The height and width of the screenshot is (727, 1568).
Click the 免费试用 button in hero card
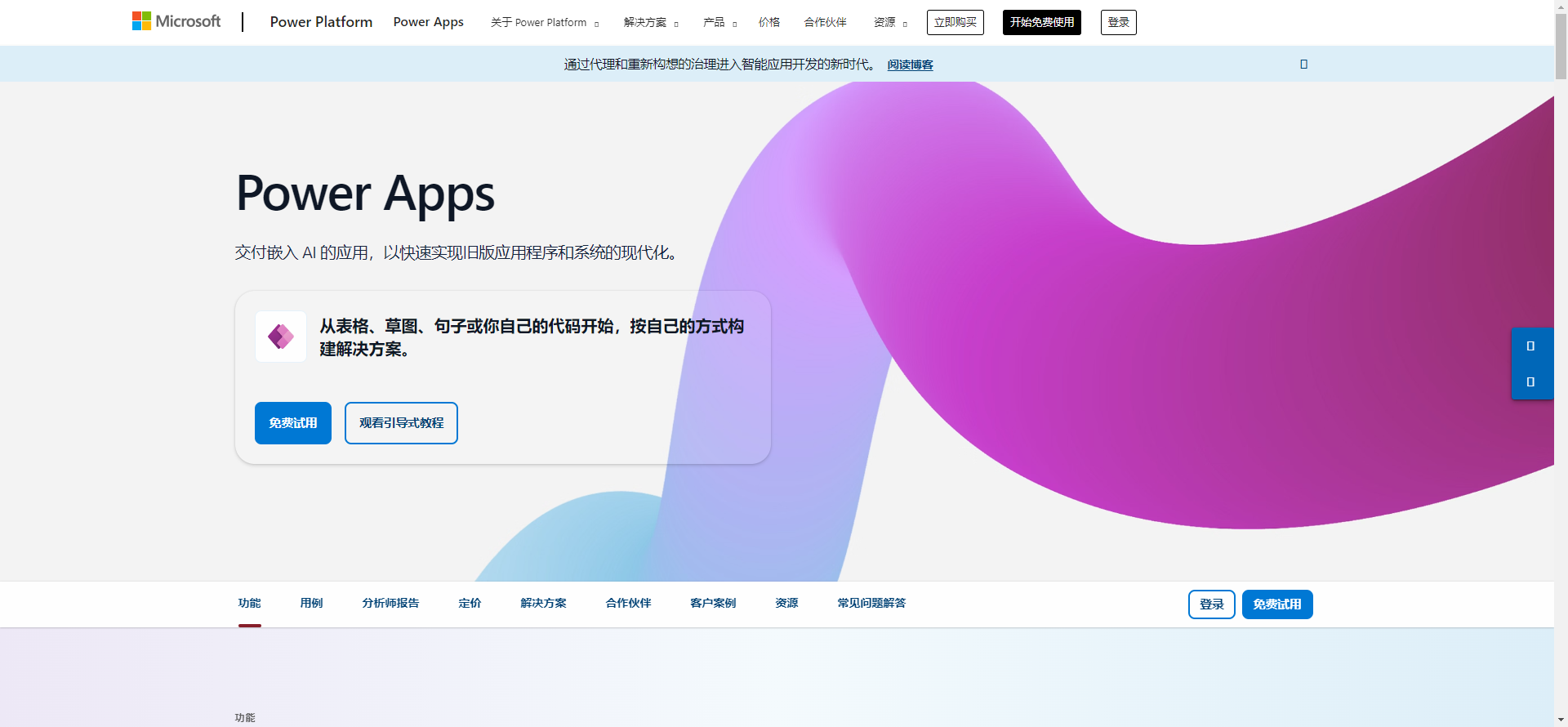click(x=293, y=423)
